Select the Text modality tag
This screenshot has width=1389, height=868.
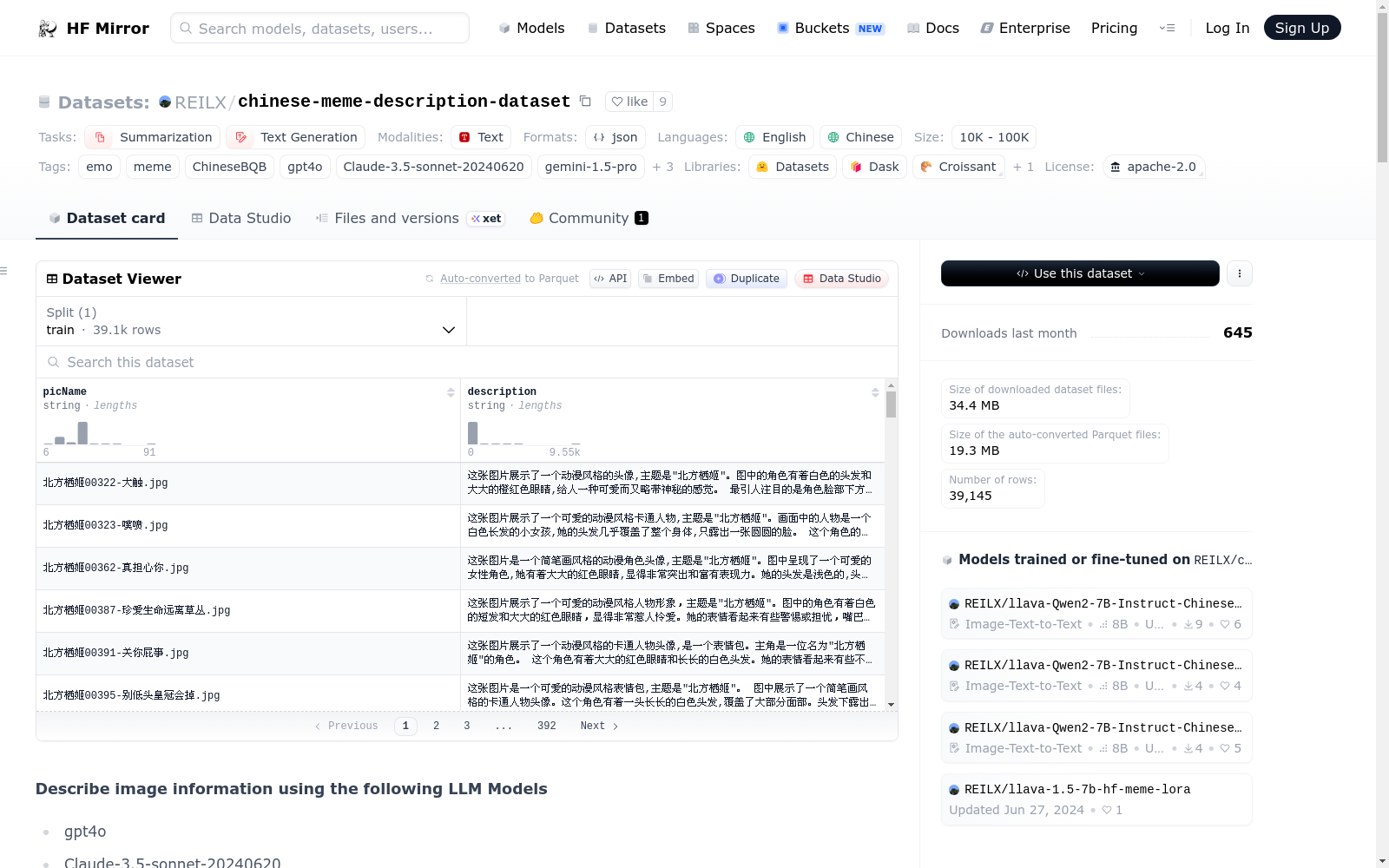coord(481,137)
